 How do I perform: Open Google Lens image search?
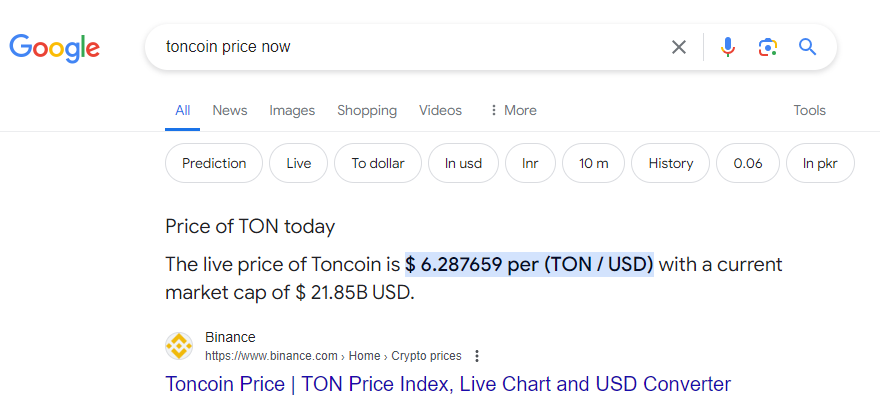(x=768, y=47)
